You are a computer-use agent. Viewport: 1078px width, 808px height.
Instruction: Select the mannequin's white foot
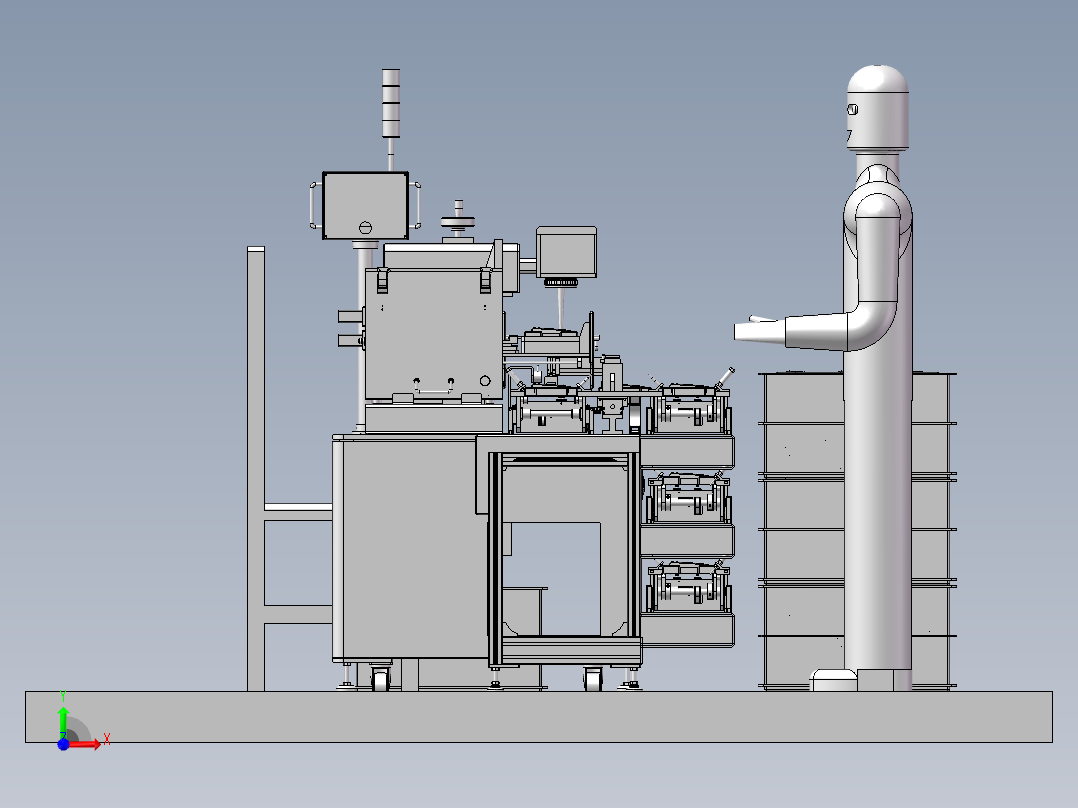(834, 680)
